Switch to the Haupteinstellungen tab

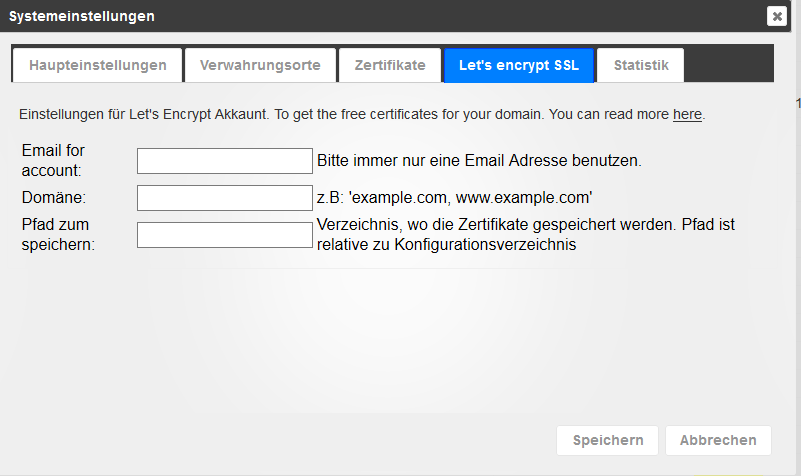[x=97, y=65]
